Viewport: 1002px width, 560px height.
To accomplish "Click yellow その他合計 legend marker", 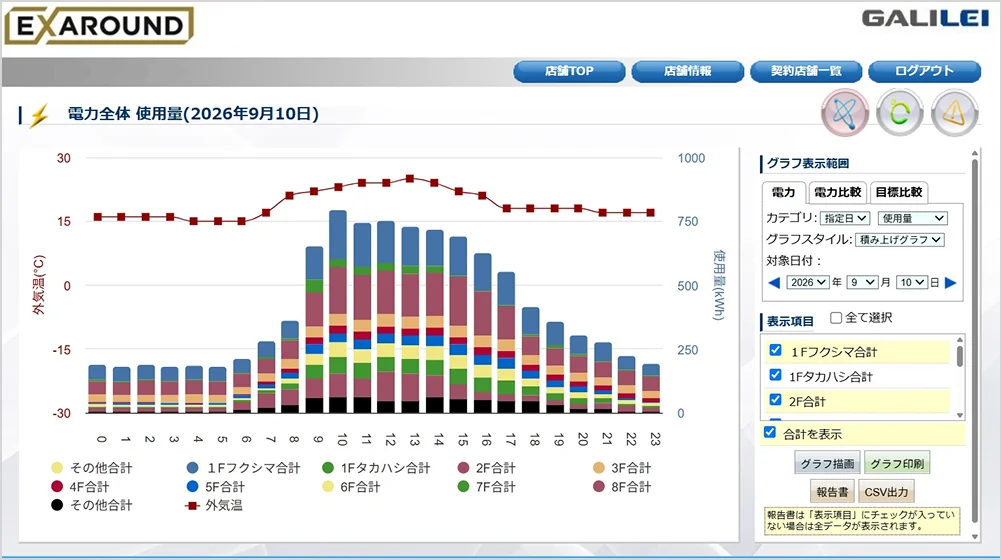I will pyautogui.click(x=57, y=468).
